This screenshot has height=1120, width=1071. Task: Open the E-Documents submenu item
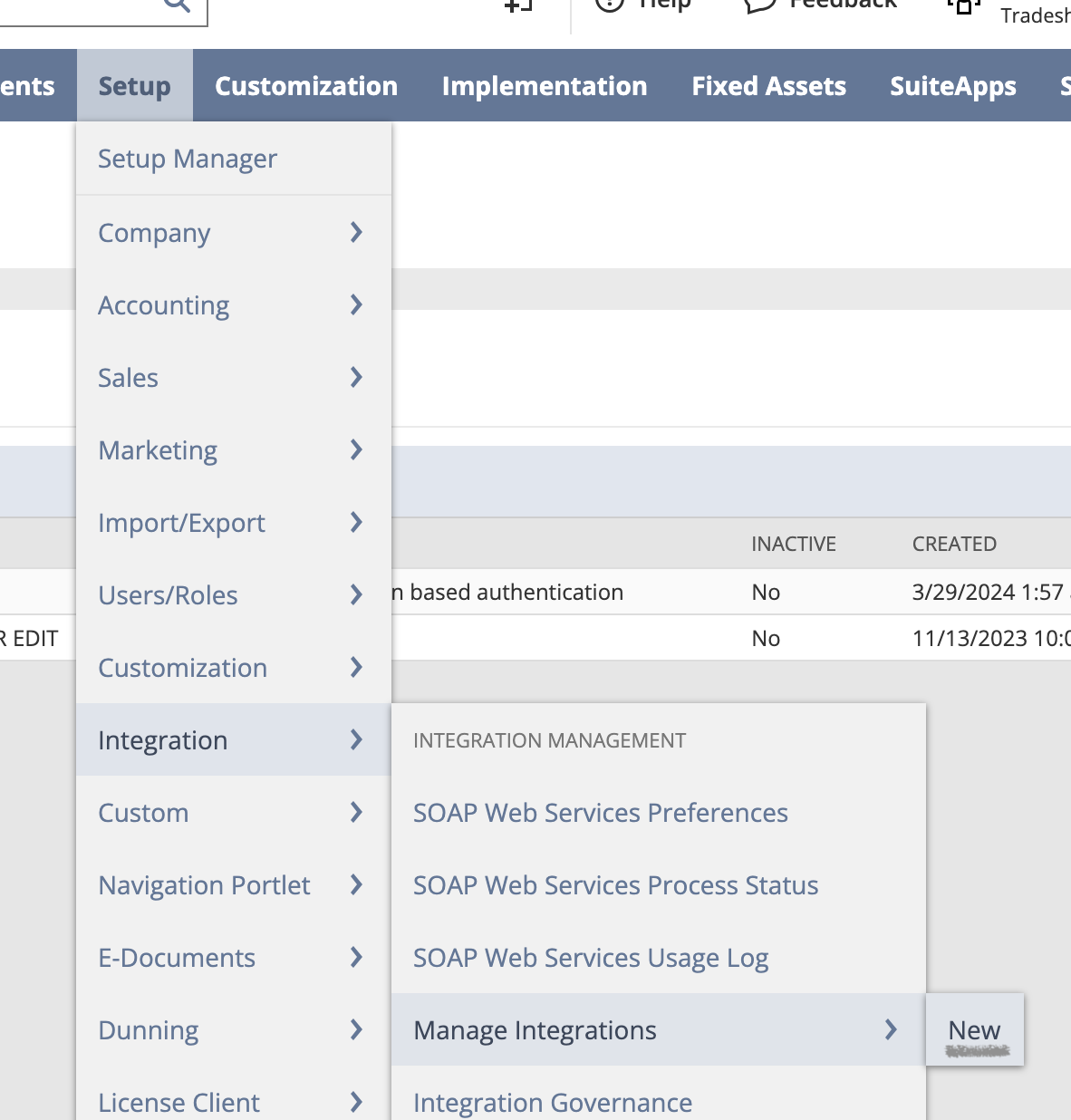click(x=234, y=958)
